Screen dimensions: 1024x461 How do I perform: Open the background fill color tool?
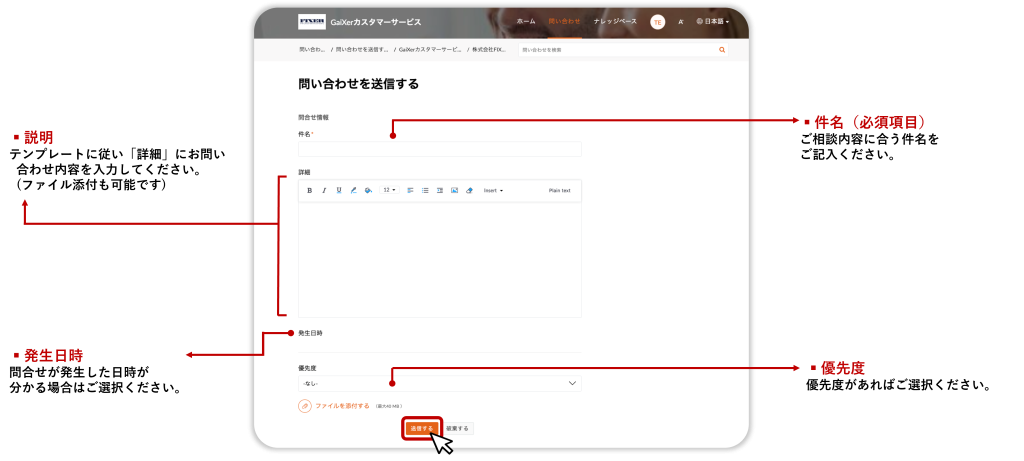point(368,190)
